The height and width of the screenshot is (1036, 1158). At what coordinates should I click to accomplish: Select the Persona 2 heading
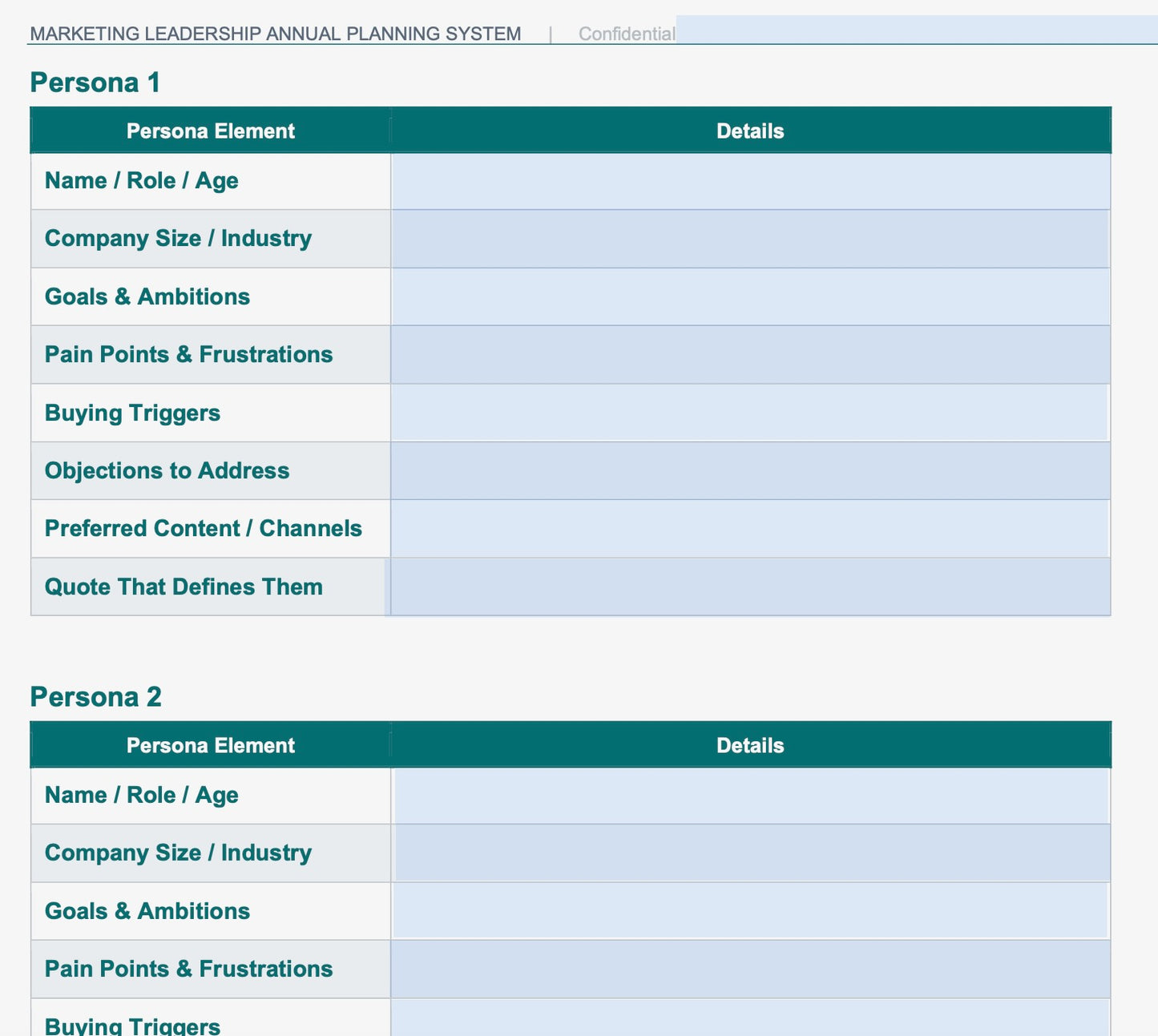point(96,697)
